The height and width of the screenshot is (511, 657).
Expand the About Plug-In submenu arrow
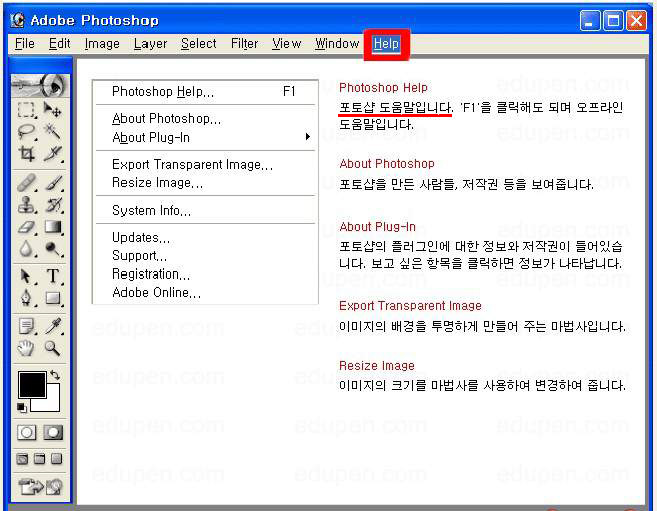pos(308,137)
